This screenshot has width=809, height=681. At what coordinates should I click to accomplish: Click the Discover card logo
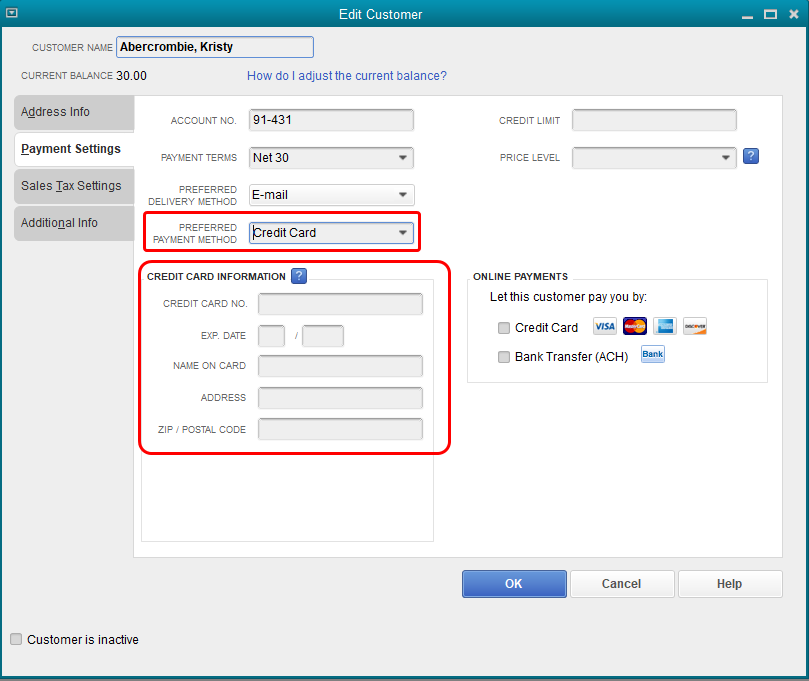click(x=695, y=326)
